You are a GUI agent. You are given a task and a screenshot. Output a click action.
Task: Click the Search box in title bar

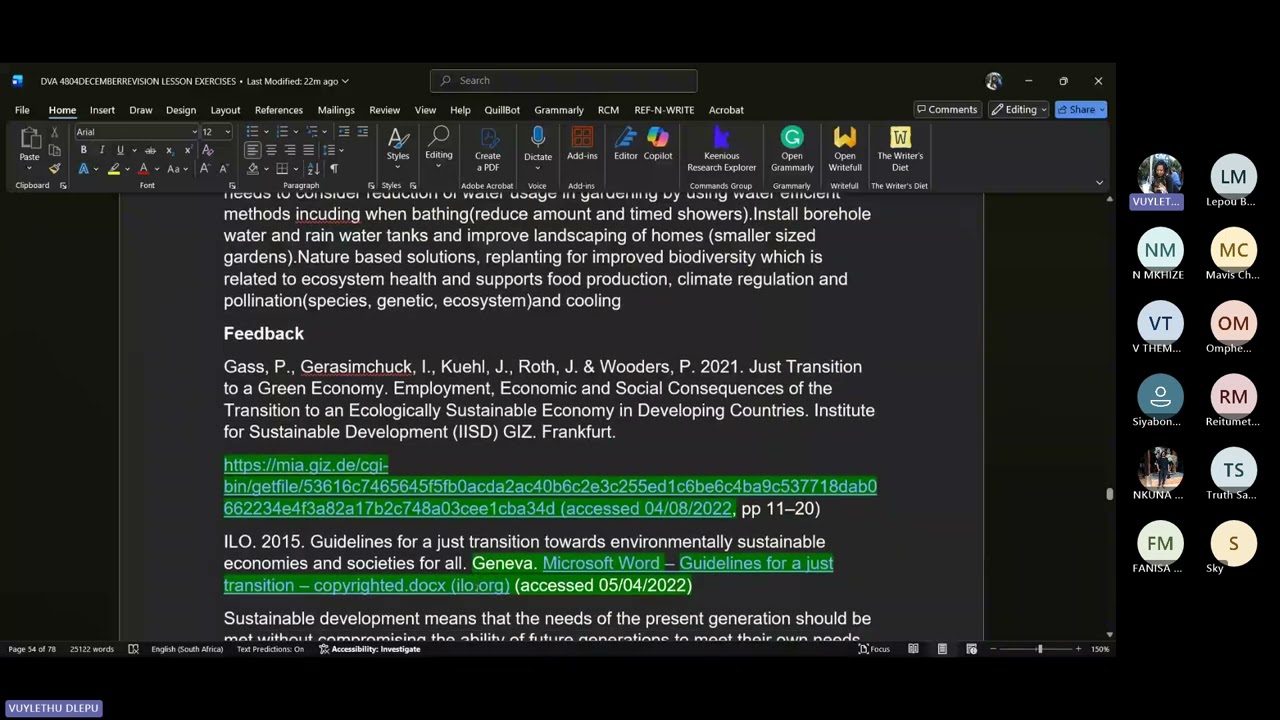click(564, 81)
